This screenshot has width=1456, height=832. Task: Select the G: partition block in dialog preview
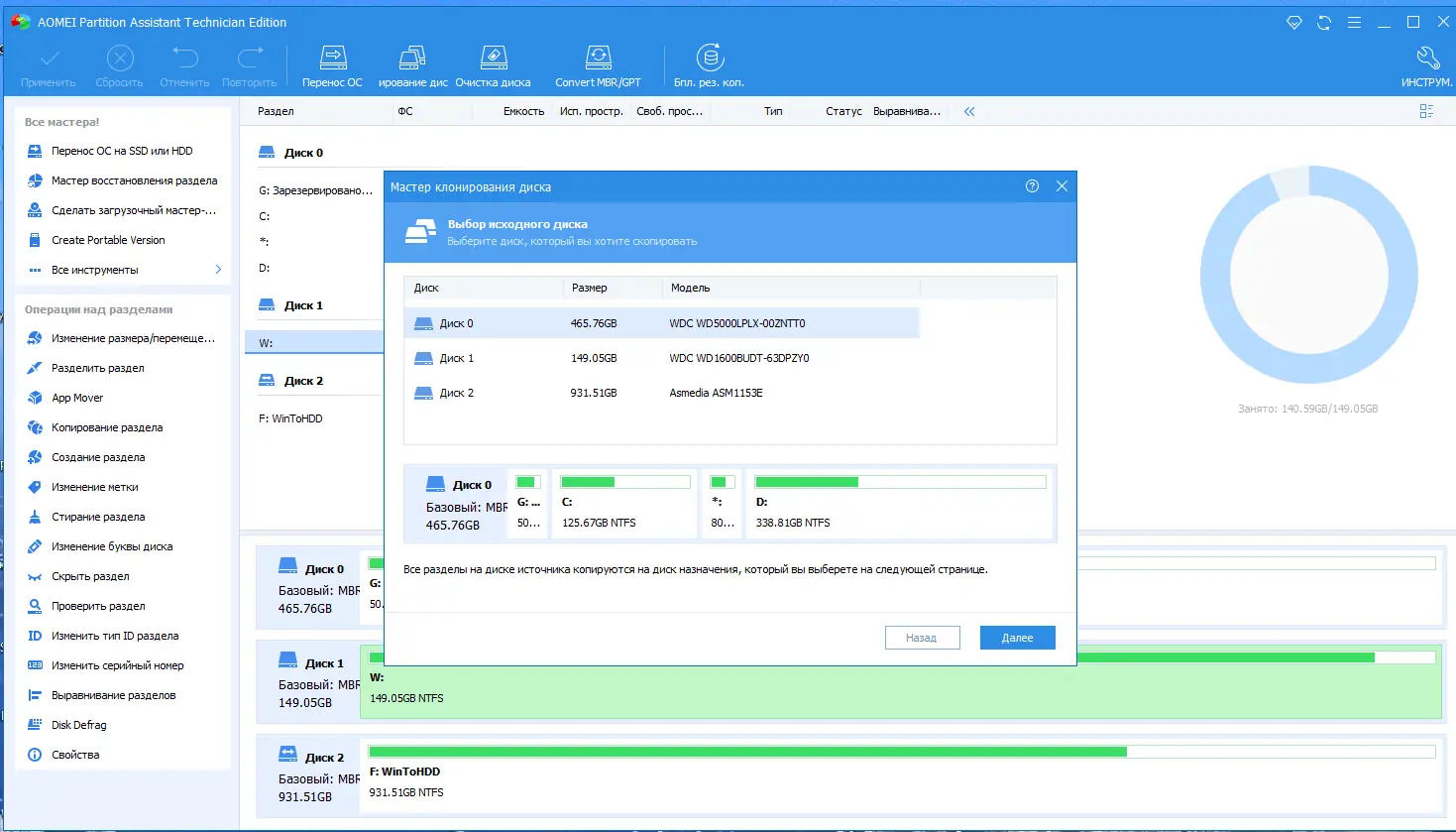click(528, 504)
